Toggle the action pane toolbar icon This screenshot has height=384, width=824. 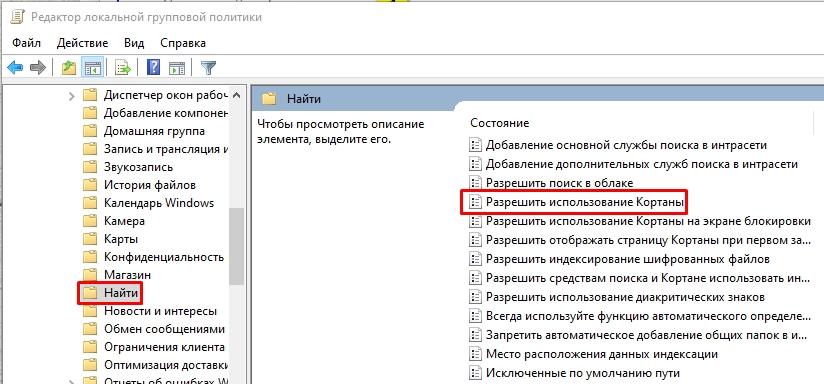tap(177, 67)
